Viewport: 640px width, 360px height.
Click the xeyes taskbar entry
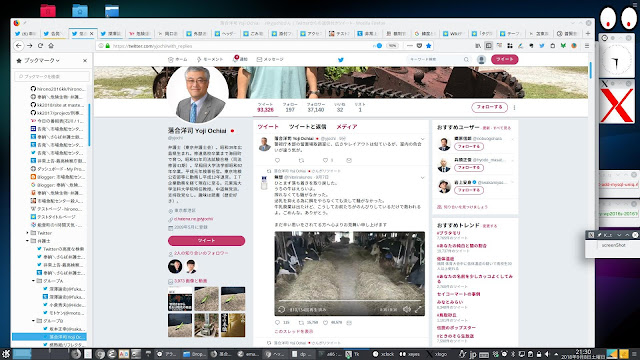tap(410, 354)
